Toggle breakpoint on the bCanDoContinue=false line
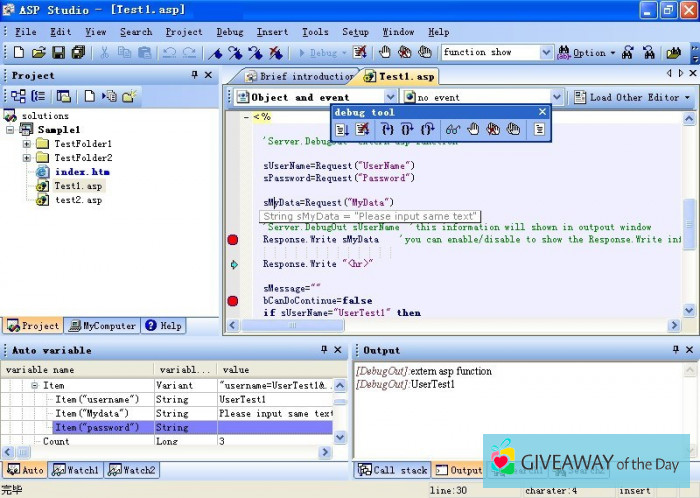The width and height of the screenshot is (700, 498). pyautogui.click(x=233, y=300)
